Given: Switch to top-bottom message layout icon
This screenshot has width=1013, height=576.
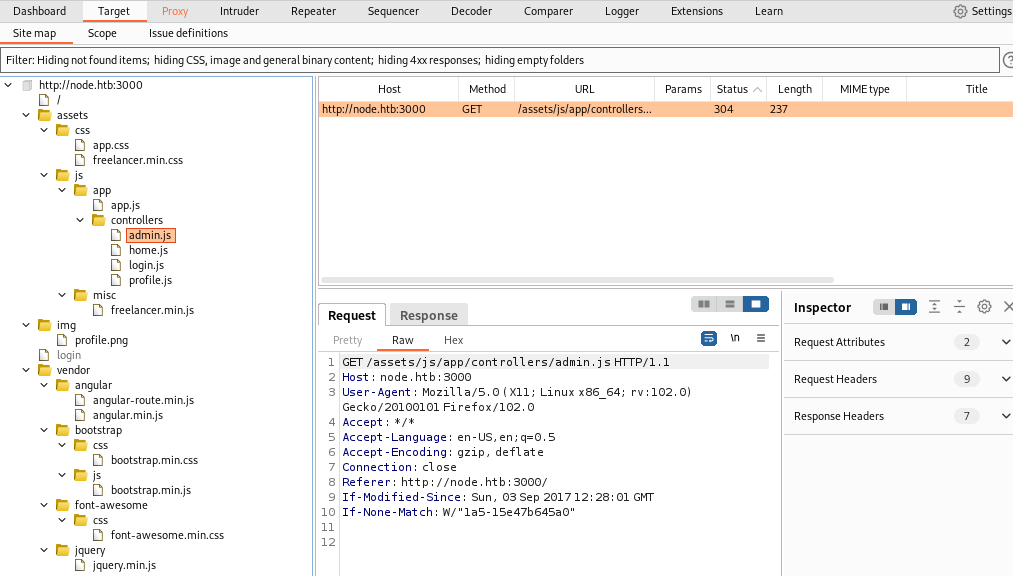Looking at the screenshot, I should (730, 304).
